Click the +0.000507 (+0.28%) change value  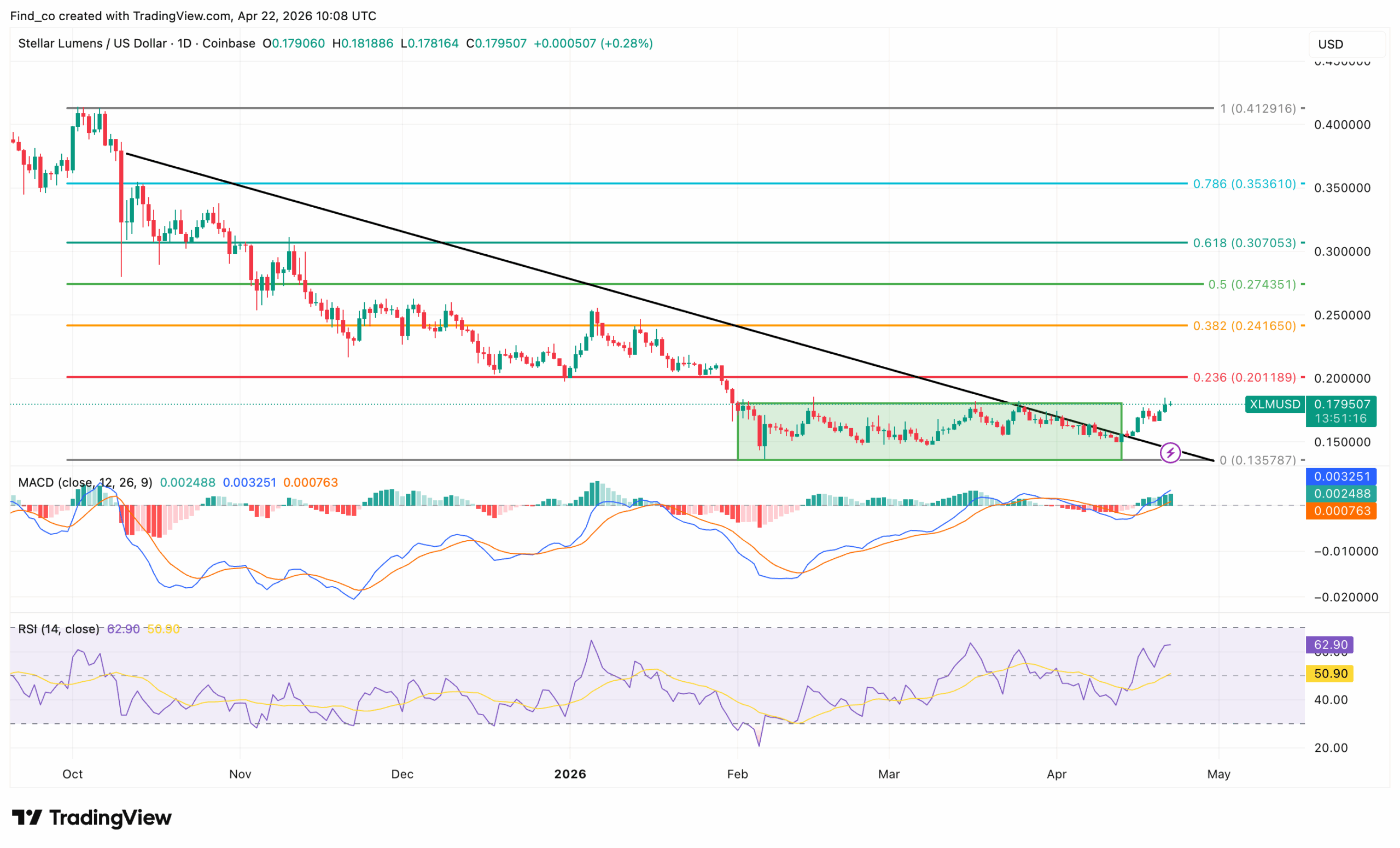593,43
